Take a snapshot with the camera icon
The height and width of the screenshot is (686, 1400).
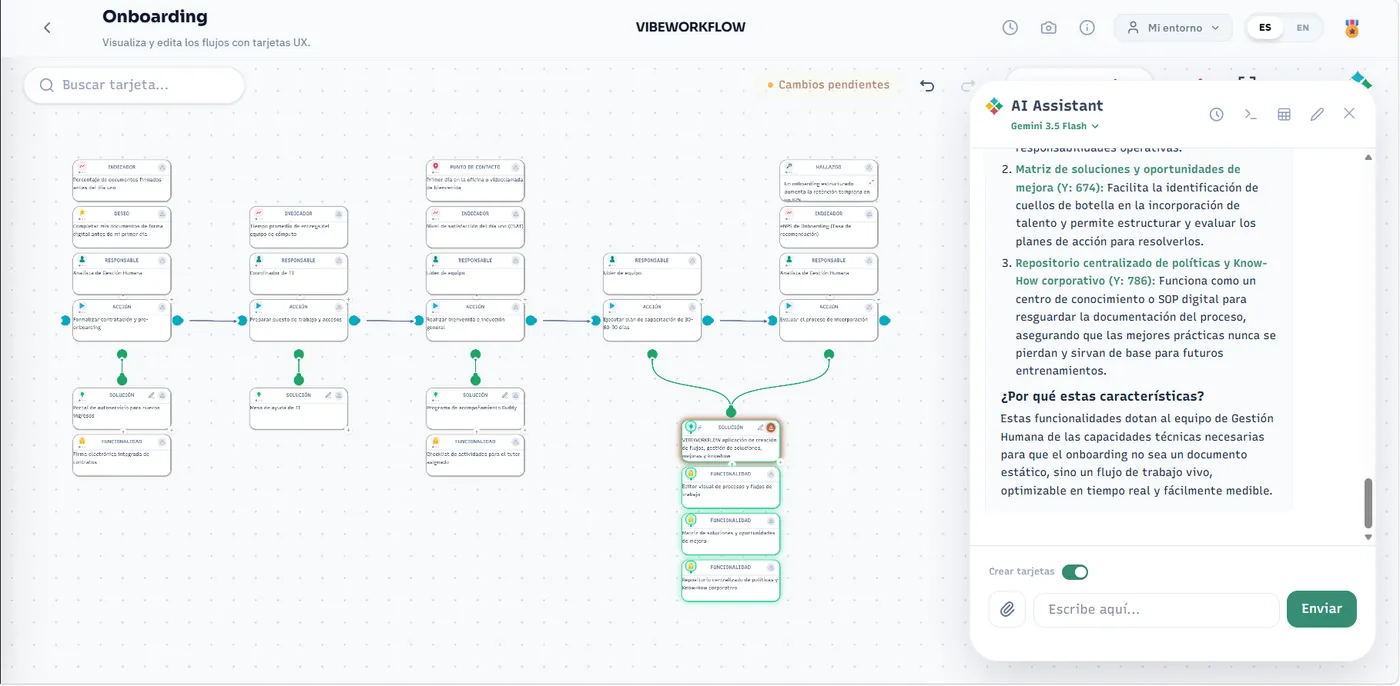click(x=1048, y=28)
